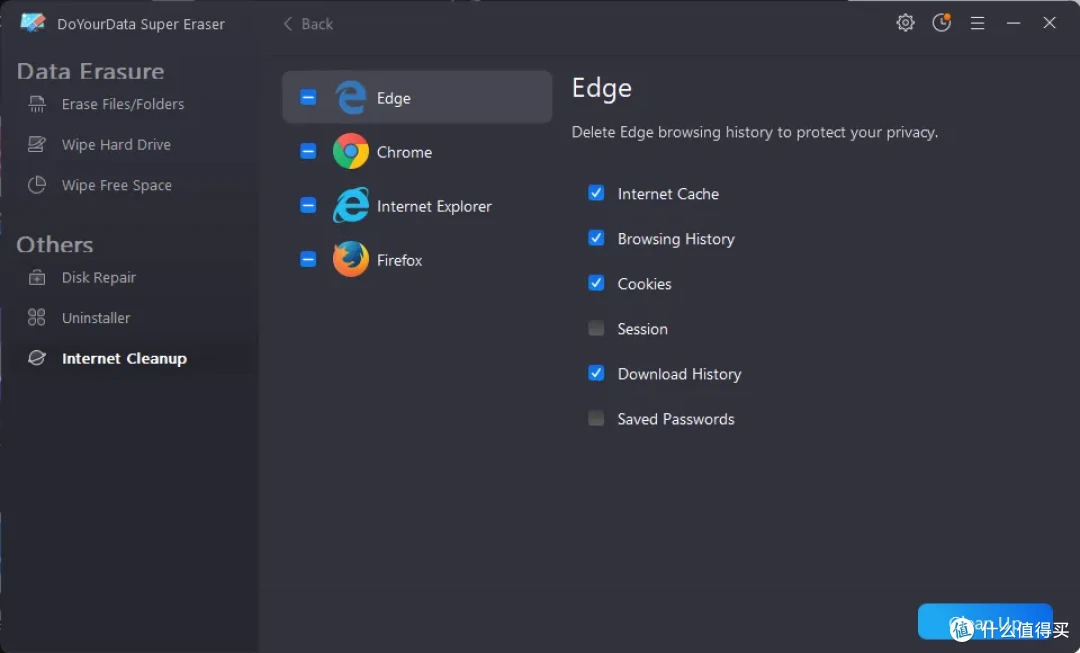1080x653 pixels.
Task: Toggle the Chrome selection checkbox
Action: pyautogui.click(x=308, y=152)
